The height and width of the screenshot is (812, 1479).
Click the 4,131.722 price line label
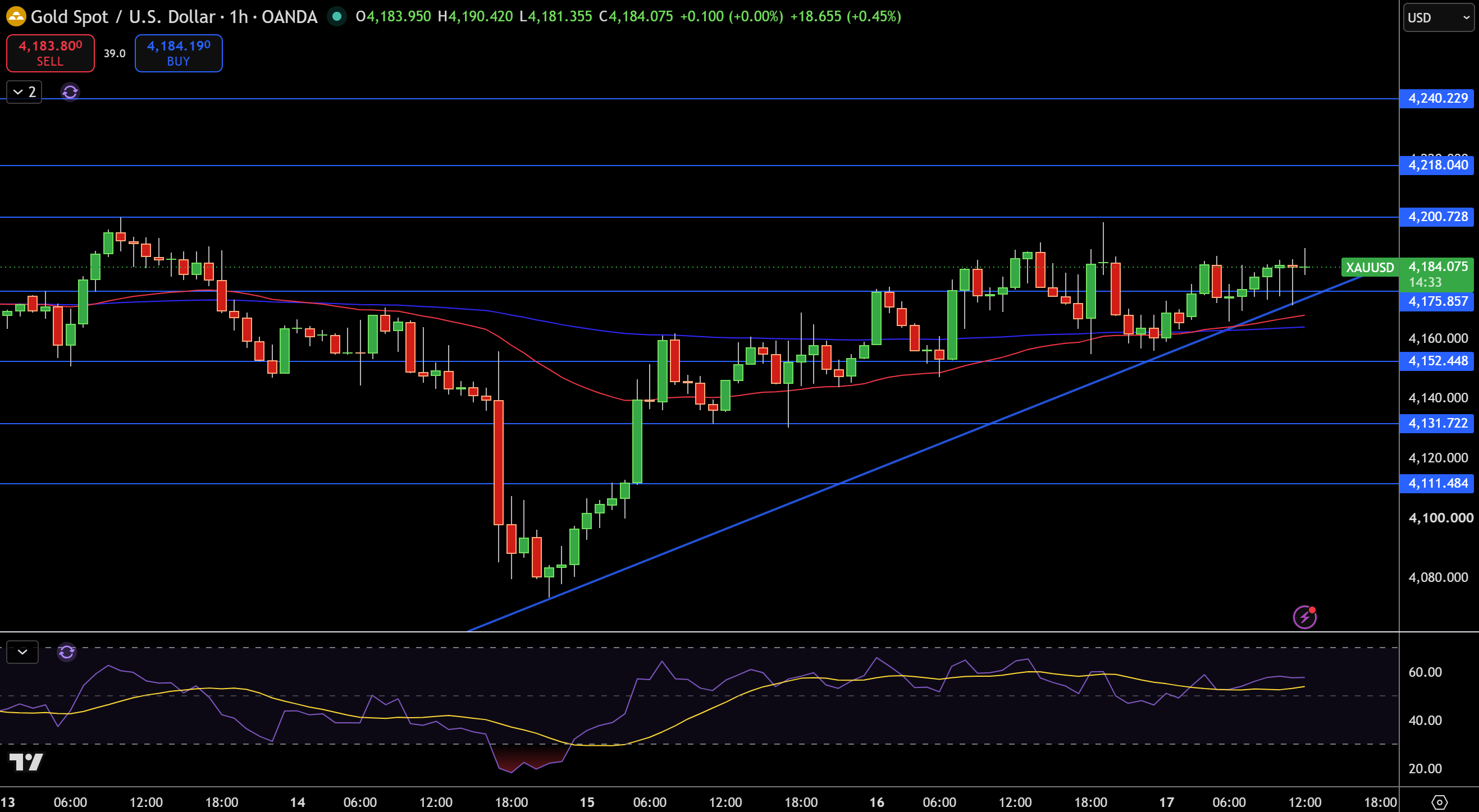[1437, 424]
